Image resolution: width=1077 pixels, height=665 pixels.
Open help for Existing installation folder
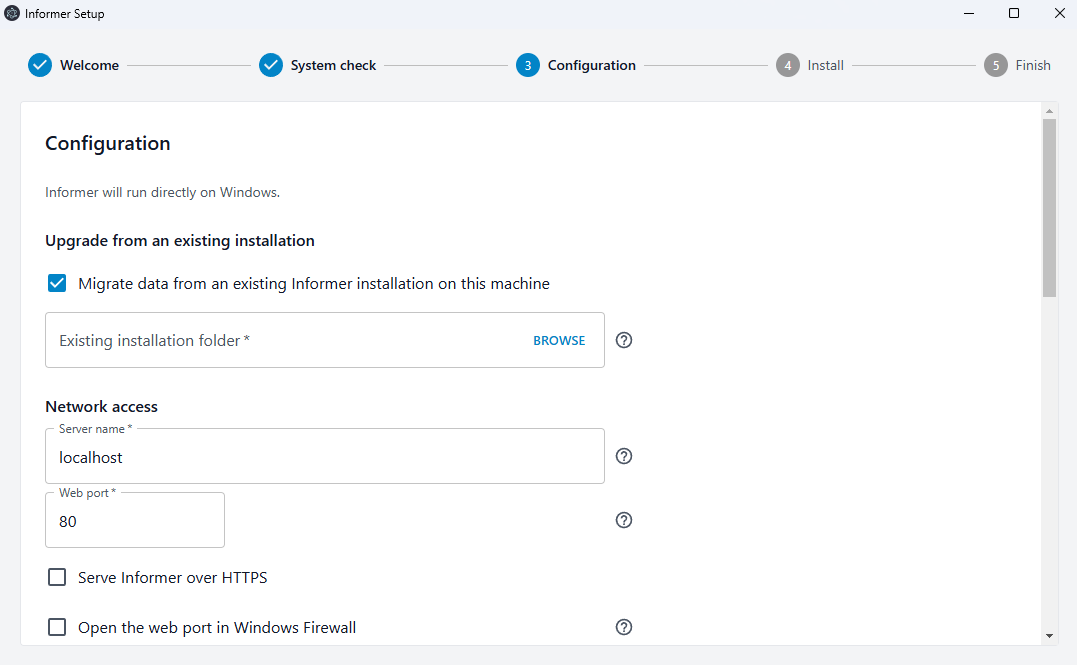click(x=624, y=340)
